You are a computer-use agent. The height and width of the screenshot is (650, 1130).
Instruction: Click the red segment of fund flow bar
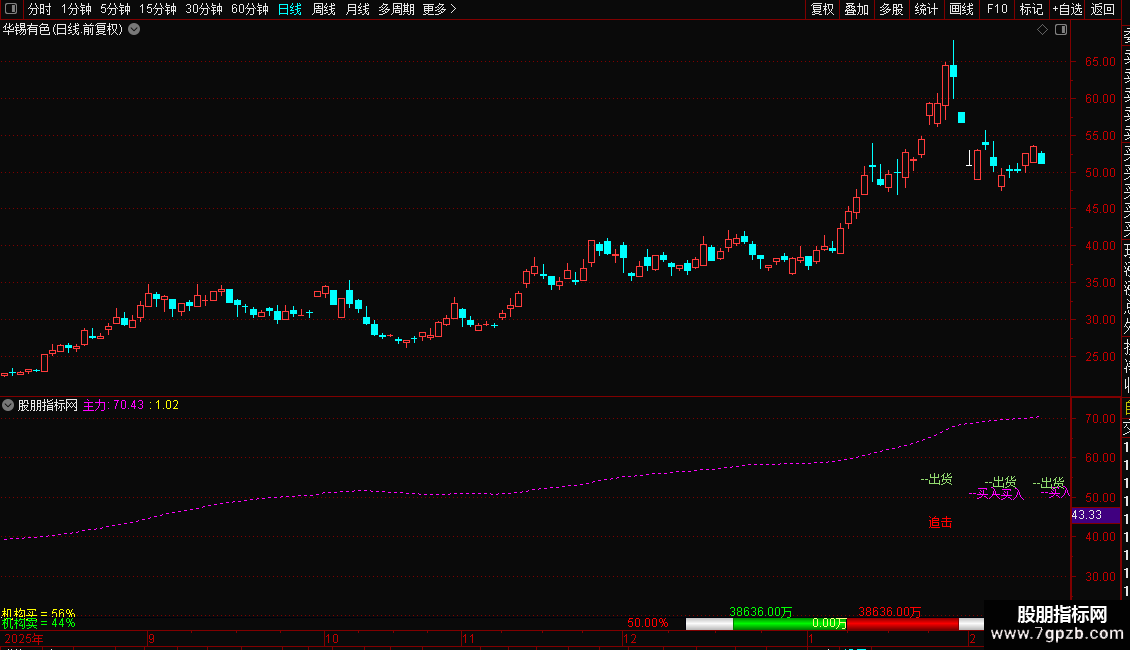click(903, 624)
